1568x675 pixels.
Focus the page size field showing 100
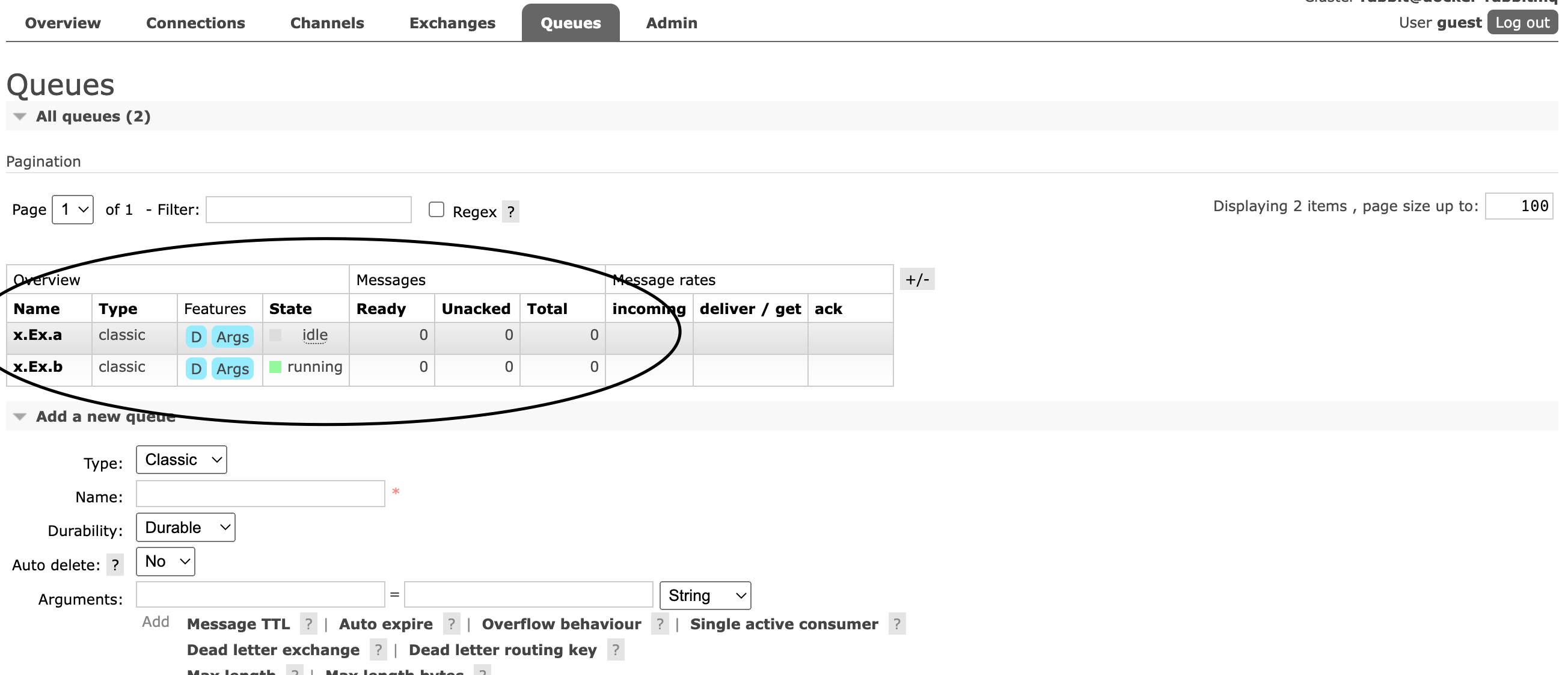point(1519,206)
